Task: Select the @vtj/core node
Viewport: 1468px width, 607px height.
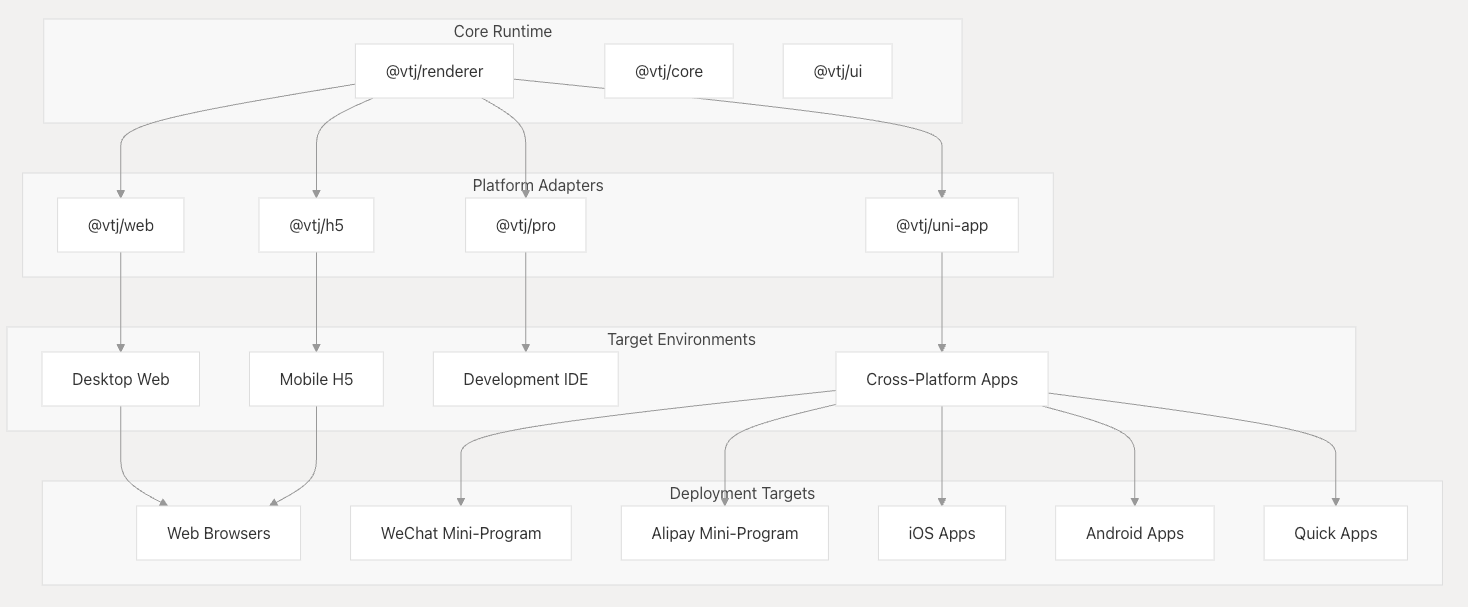Action: point(669,71)
